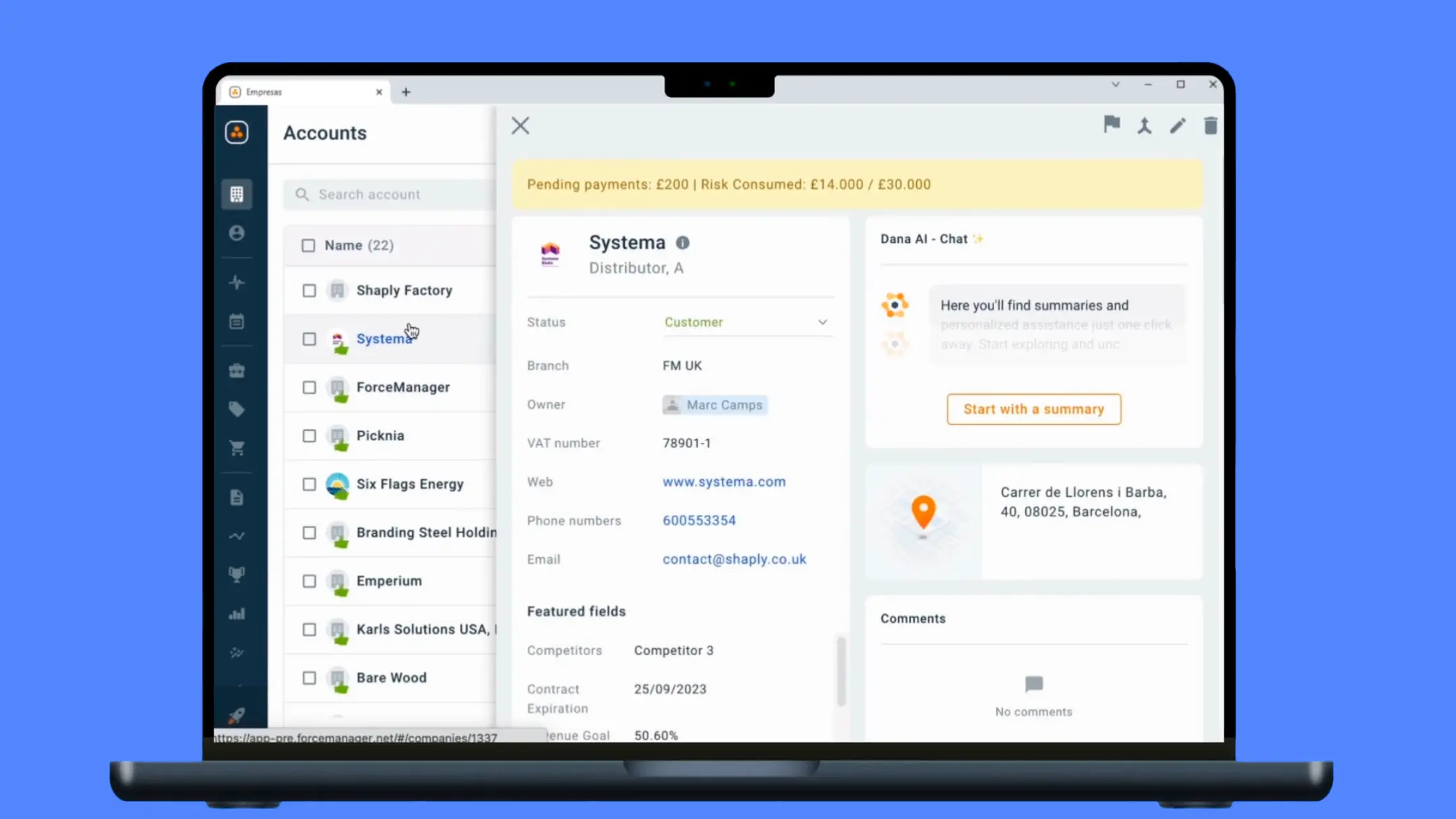1456x819 pixels.
Task: Click the phone number 600553354
Action: click(x=699, y=520)
